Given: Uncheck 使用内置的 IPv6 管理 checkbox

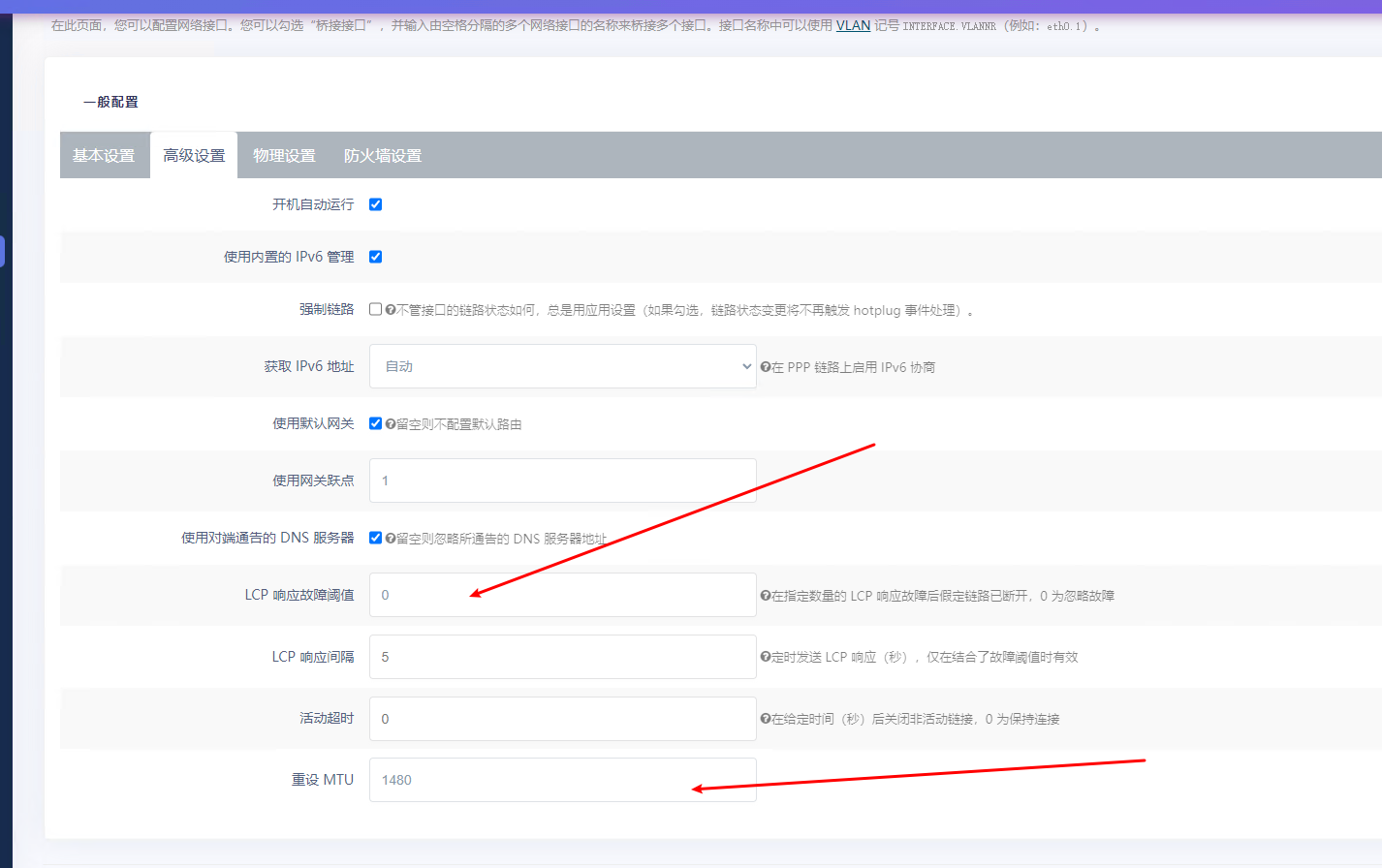Looking at the screenshot, I should pos(376,257).
